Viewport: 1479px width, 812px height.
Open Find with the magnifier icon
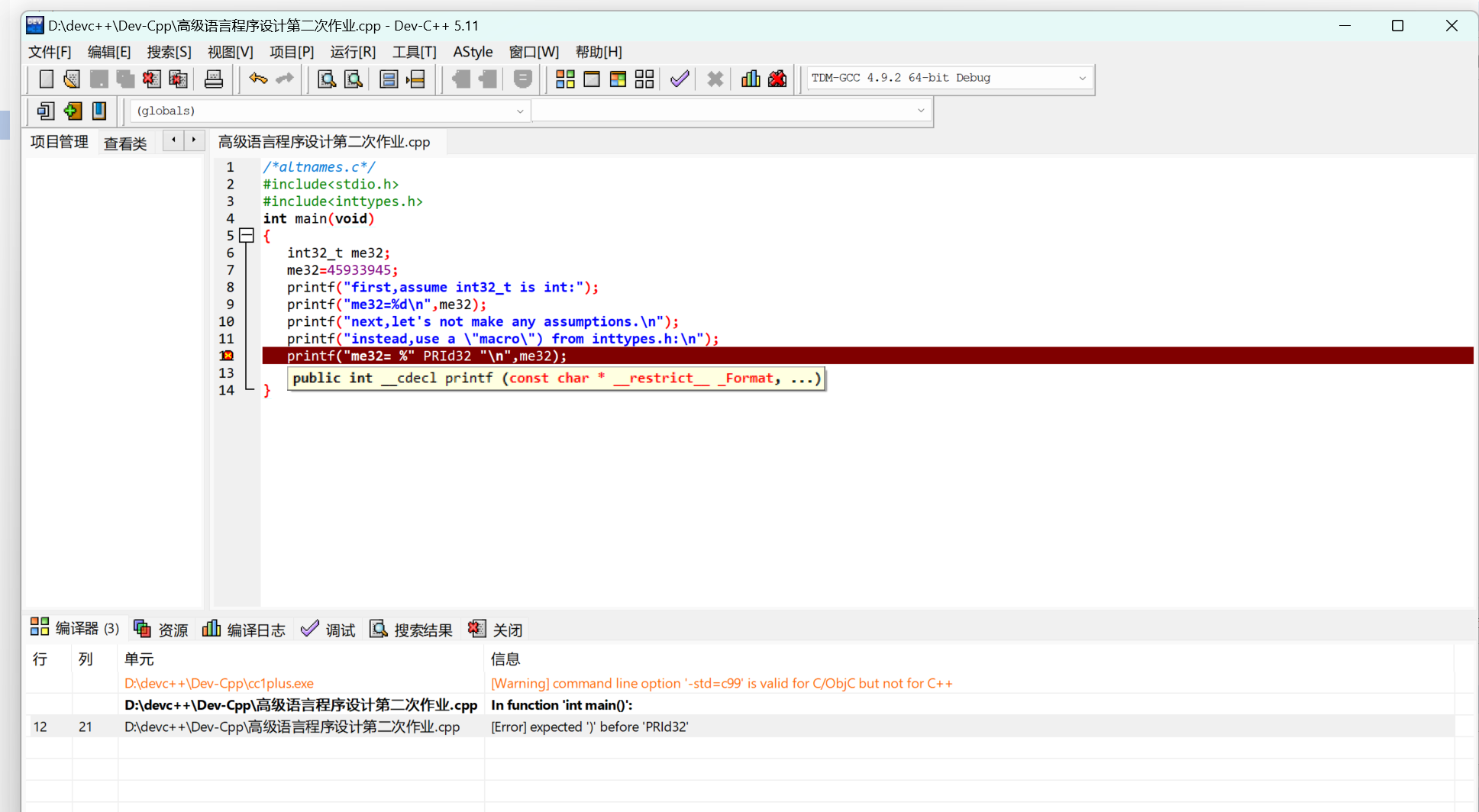327,79
